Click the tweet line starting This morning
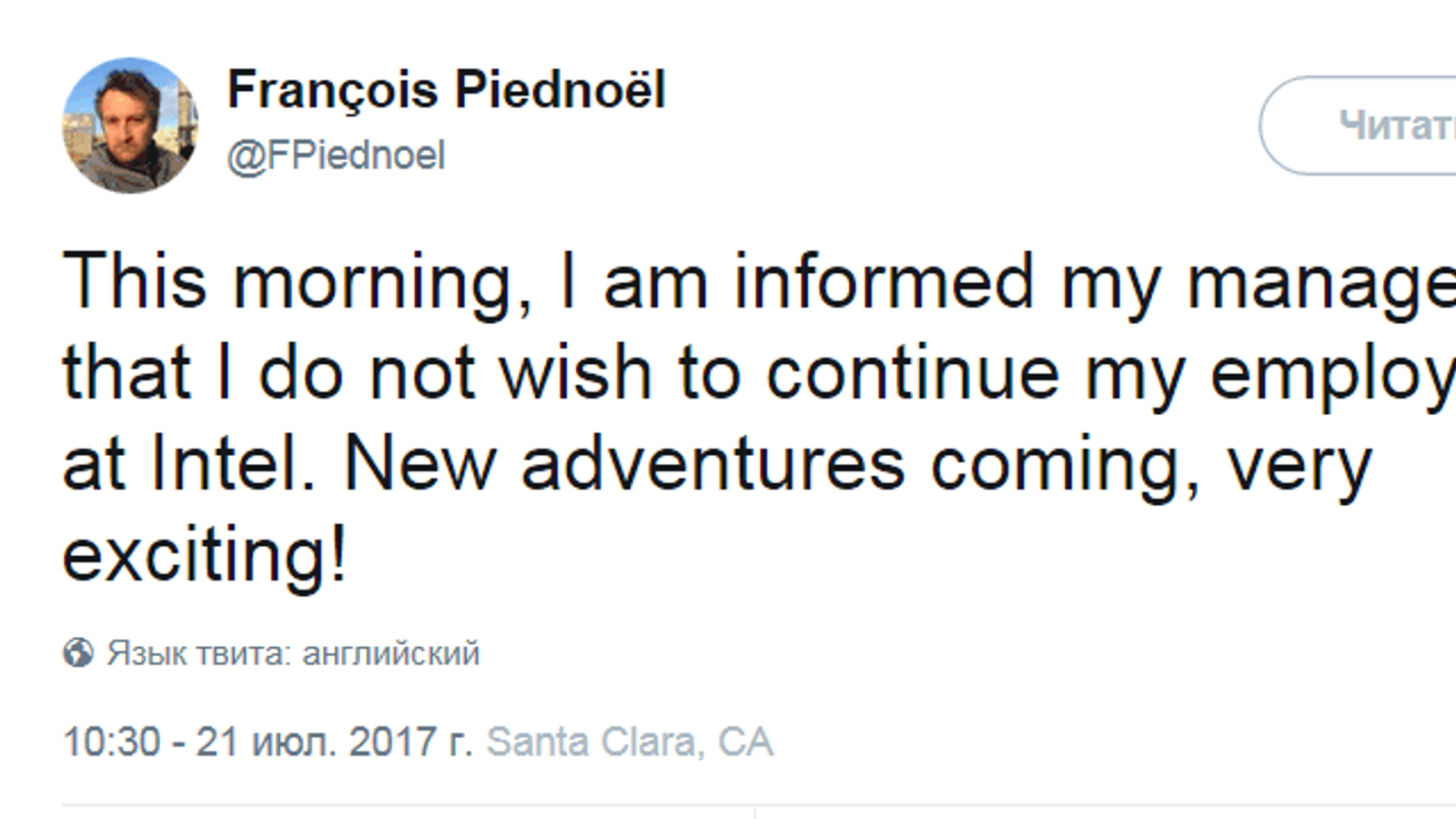 [728, 281]
